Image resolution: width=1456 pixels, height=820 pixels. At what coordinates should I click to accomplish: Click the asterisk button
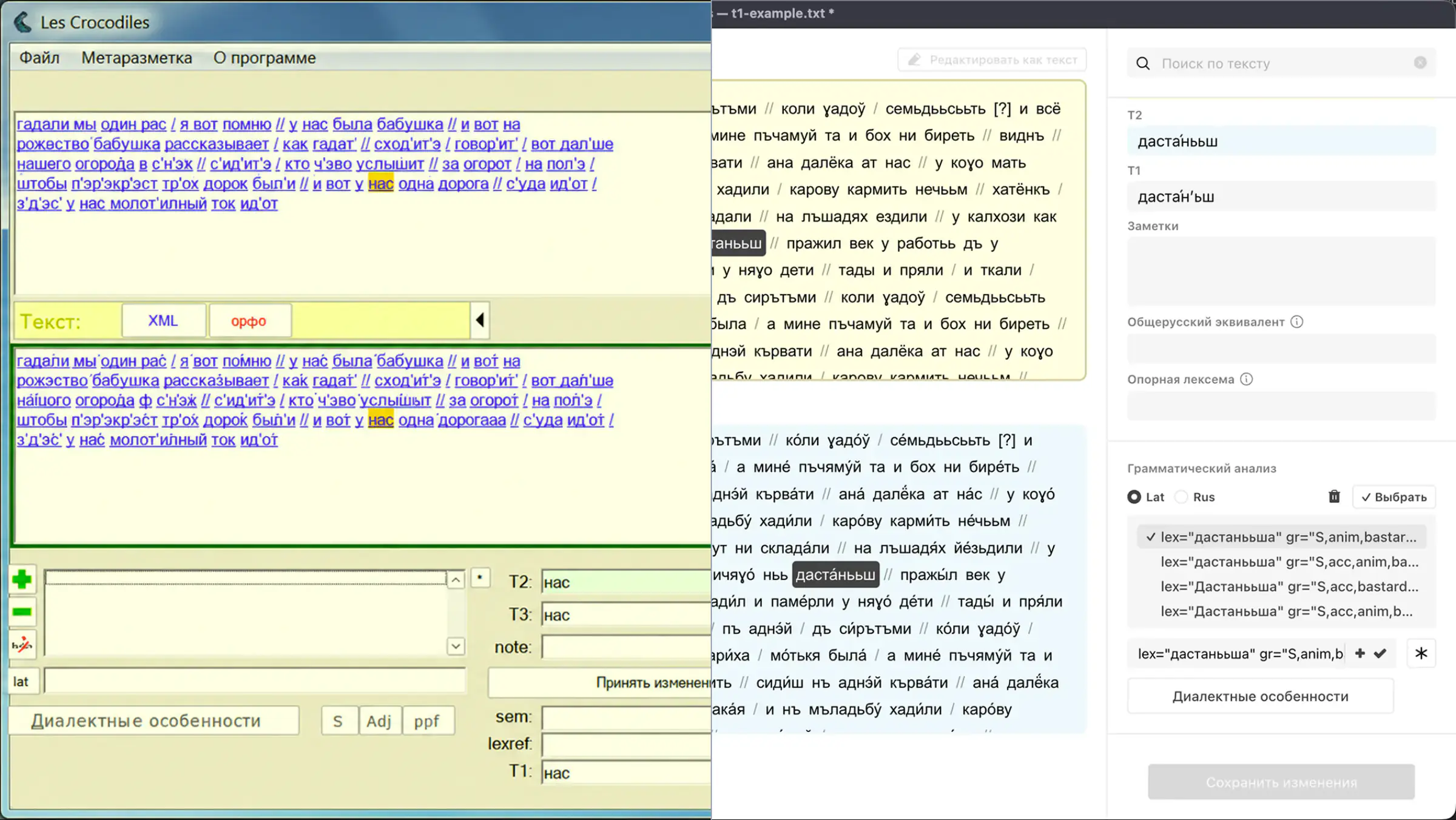pos(1421,653)
